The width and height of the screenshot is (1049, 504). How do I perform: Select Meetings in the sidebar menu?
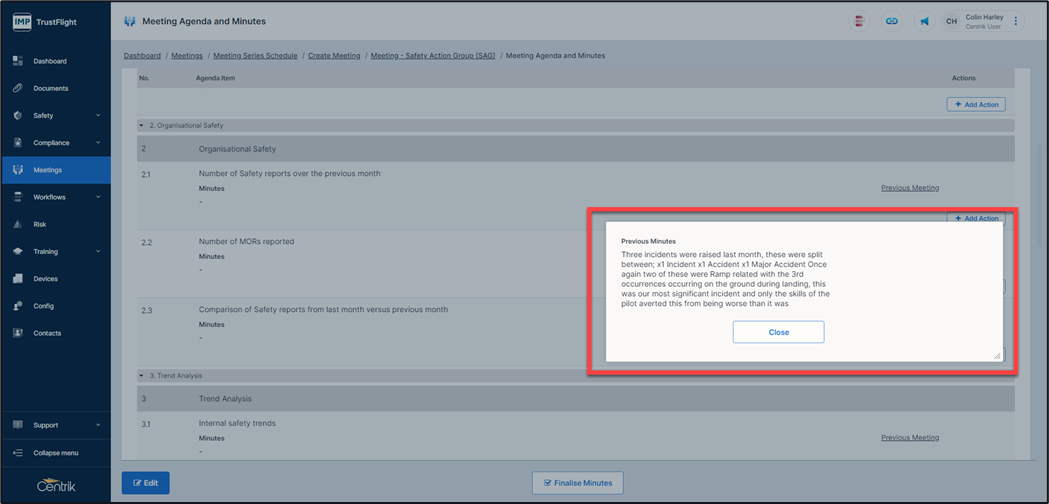coord(48,170)
